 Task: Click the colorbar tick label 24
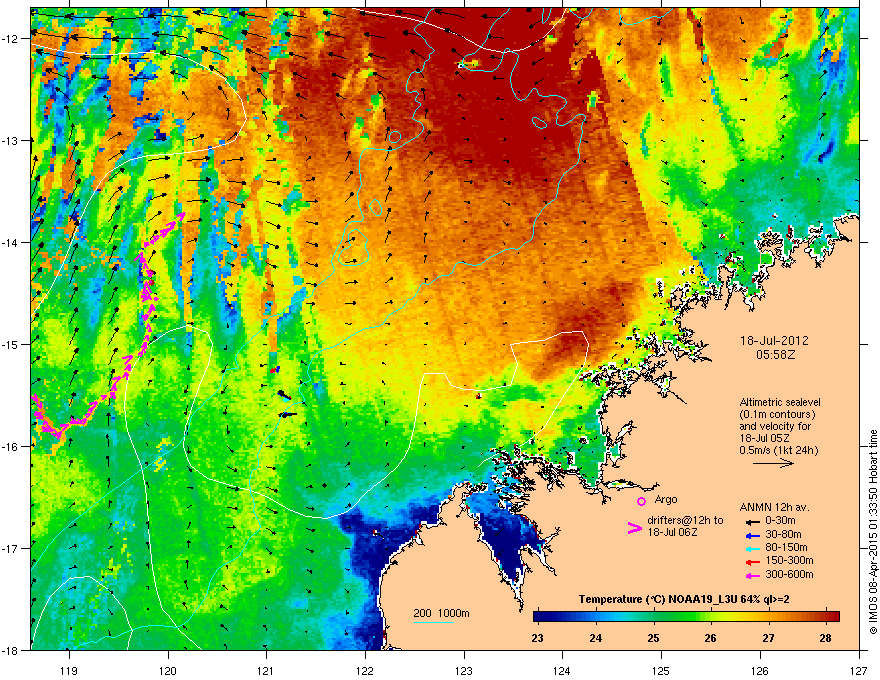[595, 638]
